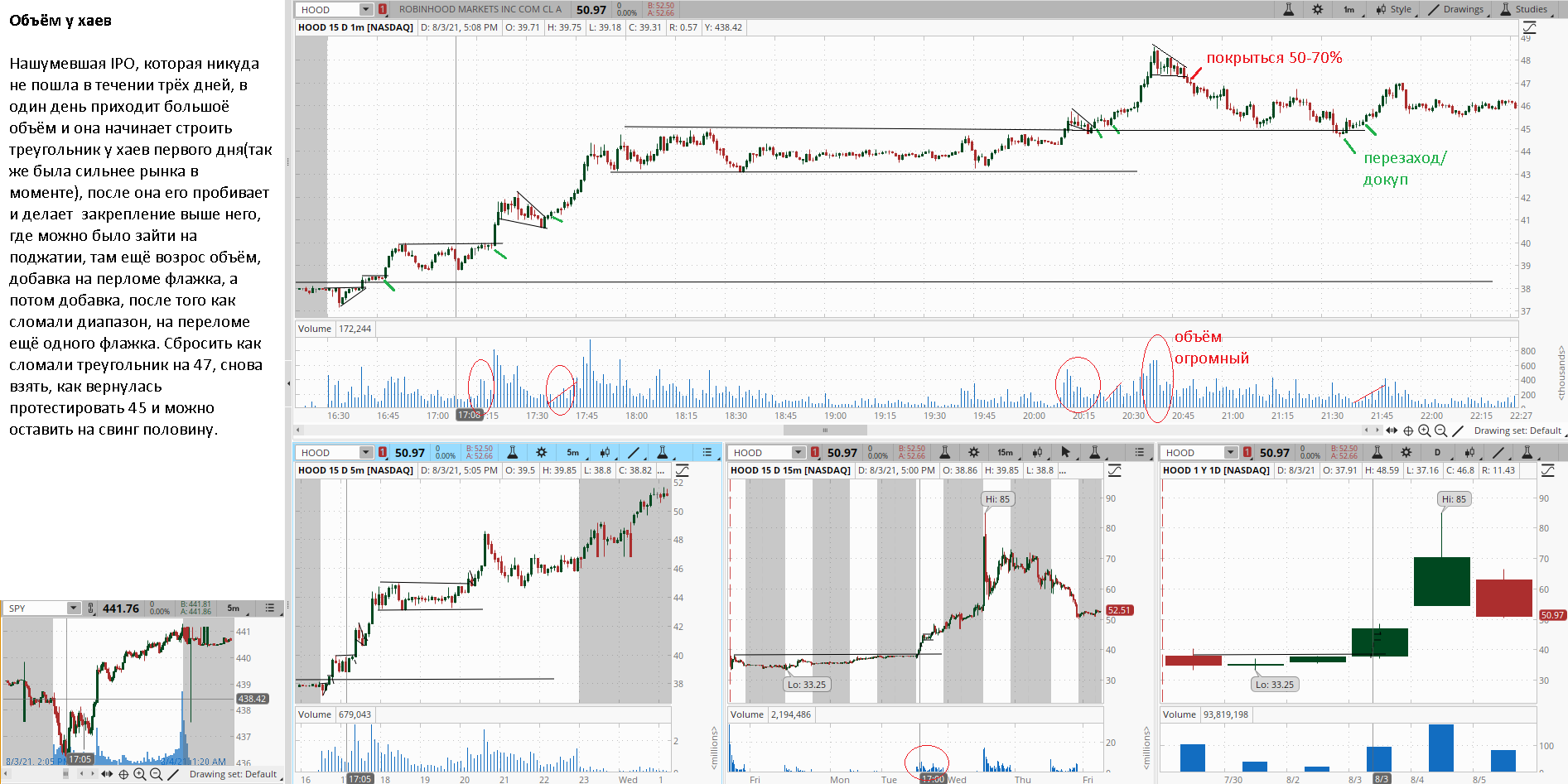
Task: Expand symbol dropdown on HOOD 15m chart
Action: point(798,452)
